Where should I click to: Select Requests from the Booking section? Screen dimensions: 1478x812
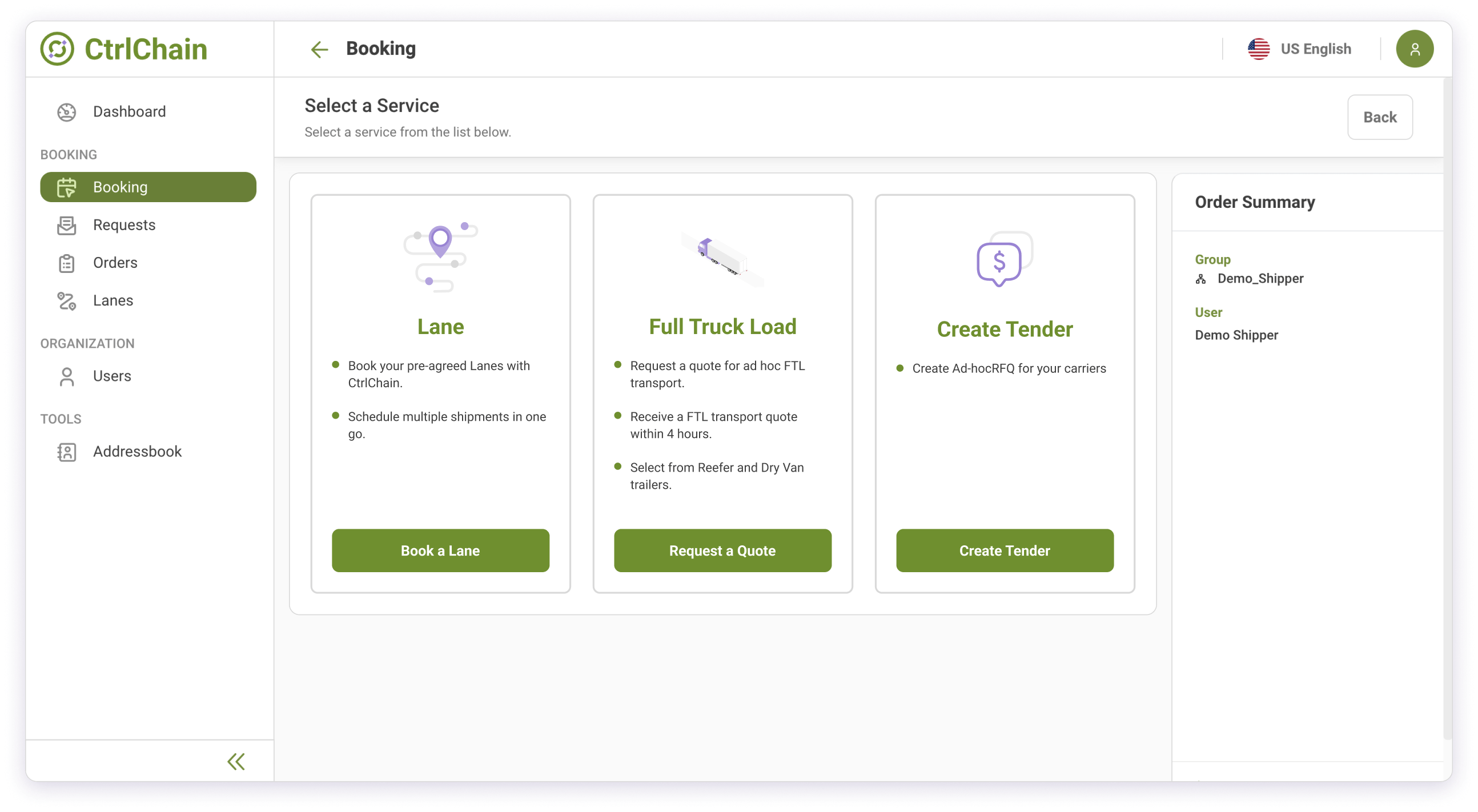tap(124, 225)
